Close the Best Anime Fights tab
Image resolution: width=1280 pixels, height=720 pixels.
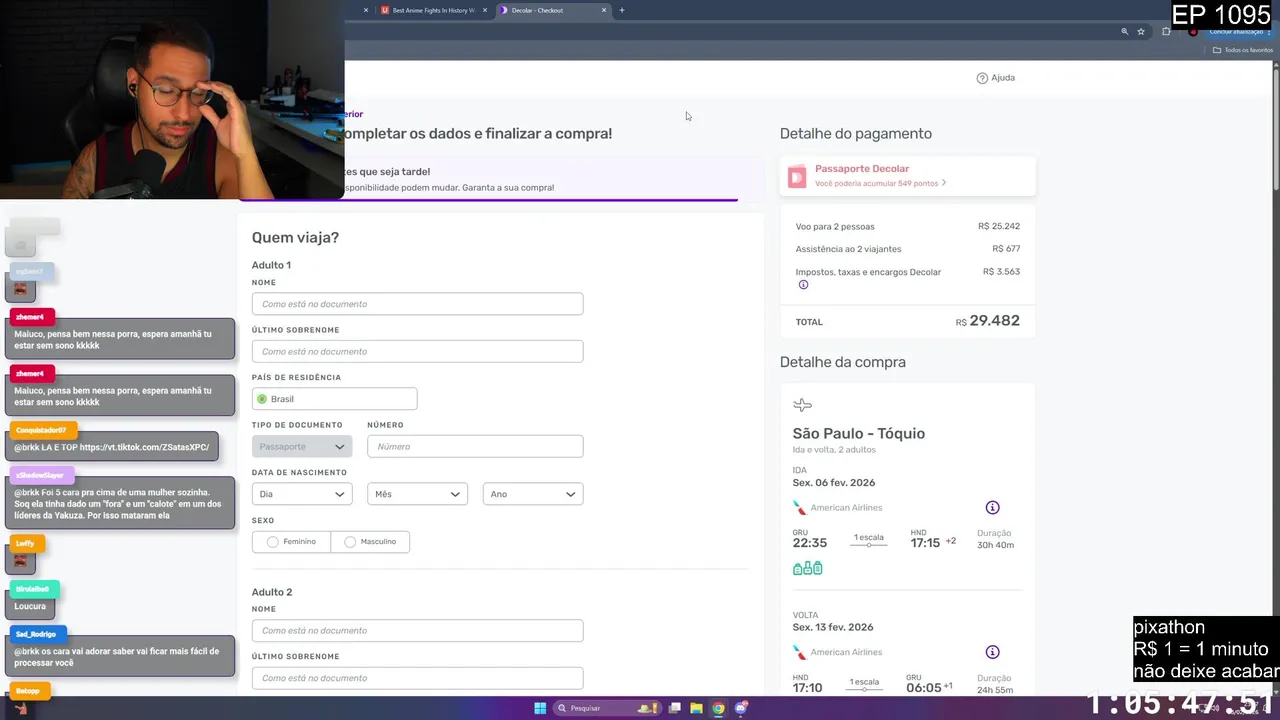[485, 10]
